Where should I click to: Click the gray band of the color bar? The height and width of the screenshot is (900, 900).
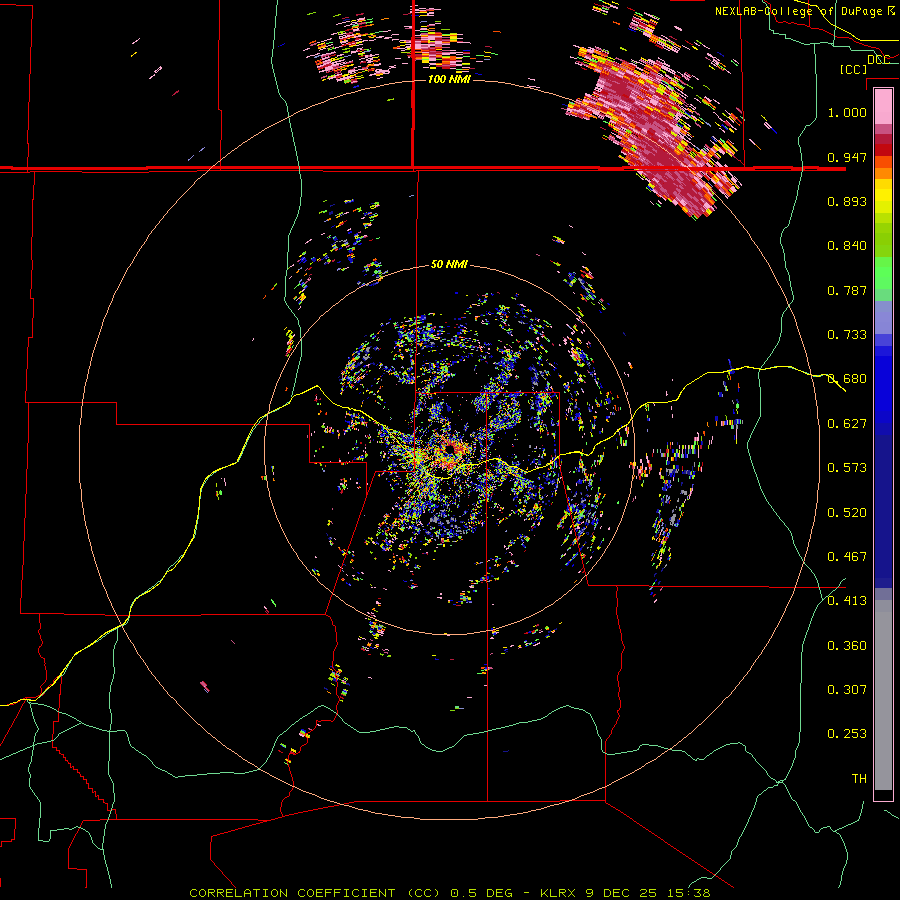click(x=883, y=695)
